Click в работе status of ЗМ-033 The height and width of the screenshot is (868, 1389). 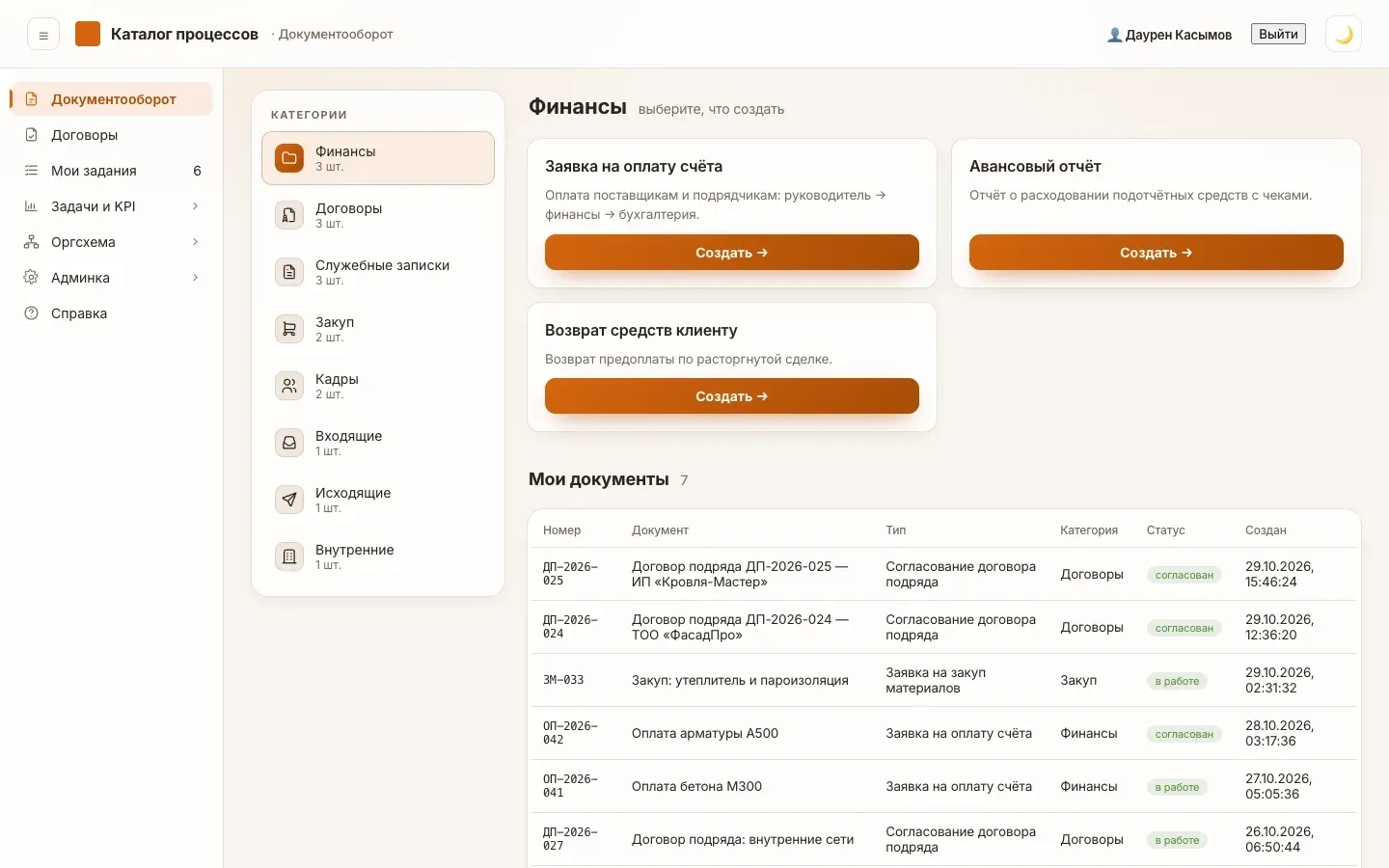1177,681
